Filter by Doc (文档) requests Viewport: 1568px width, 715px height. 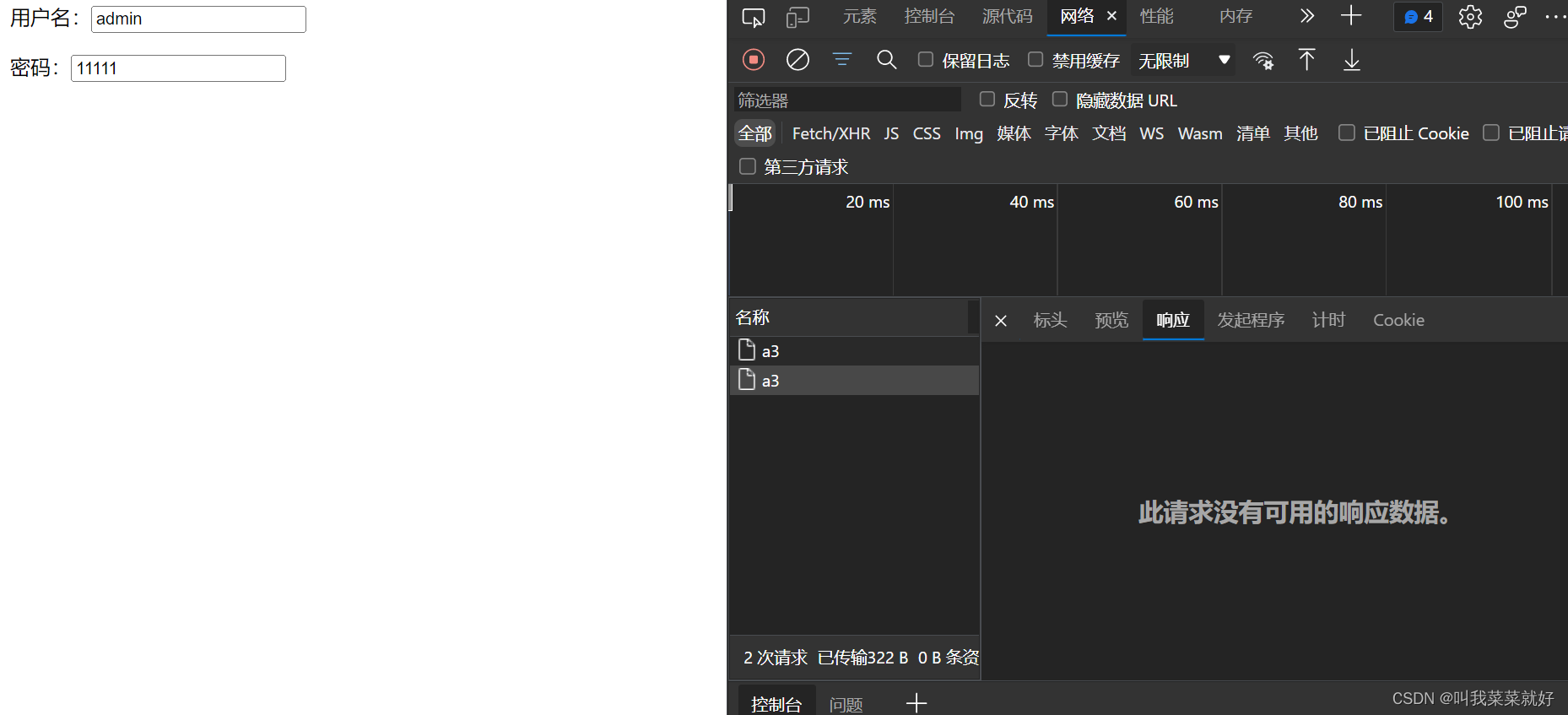1109,133
